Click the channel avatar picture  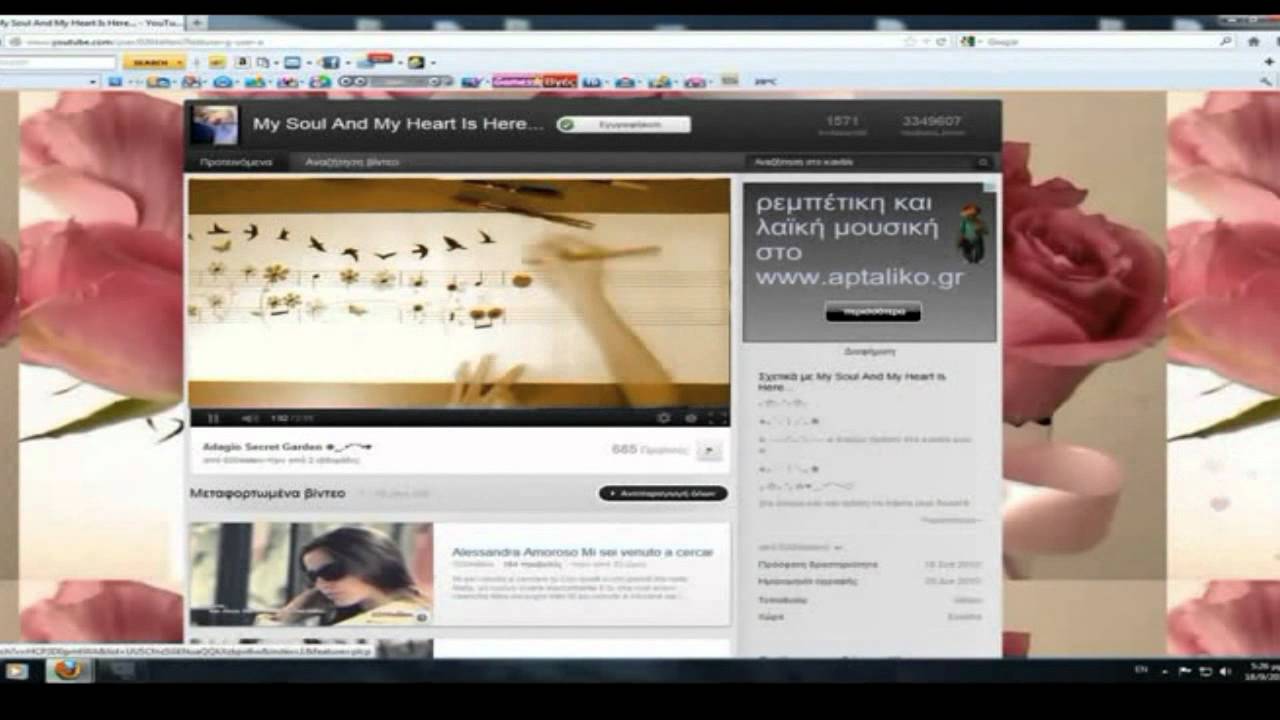coord(215,125)
